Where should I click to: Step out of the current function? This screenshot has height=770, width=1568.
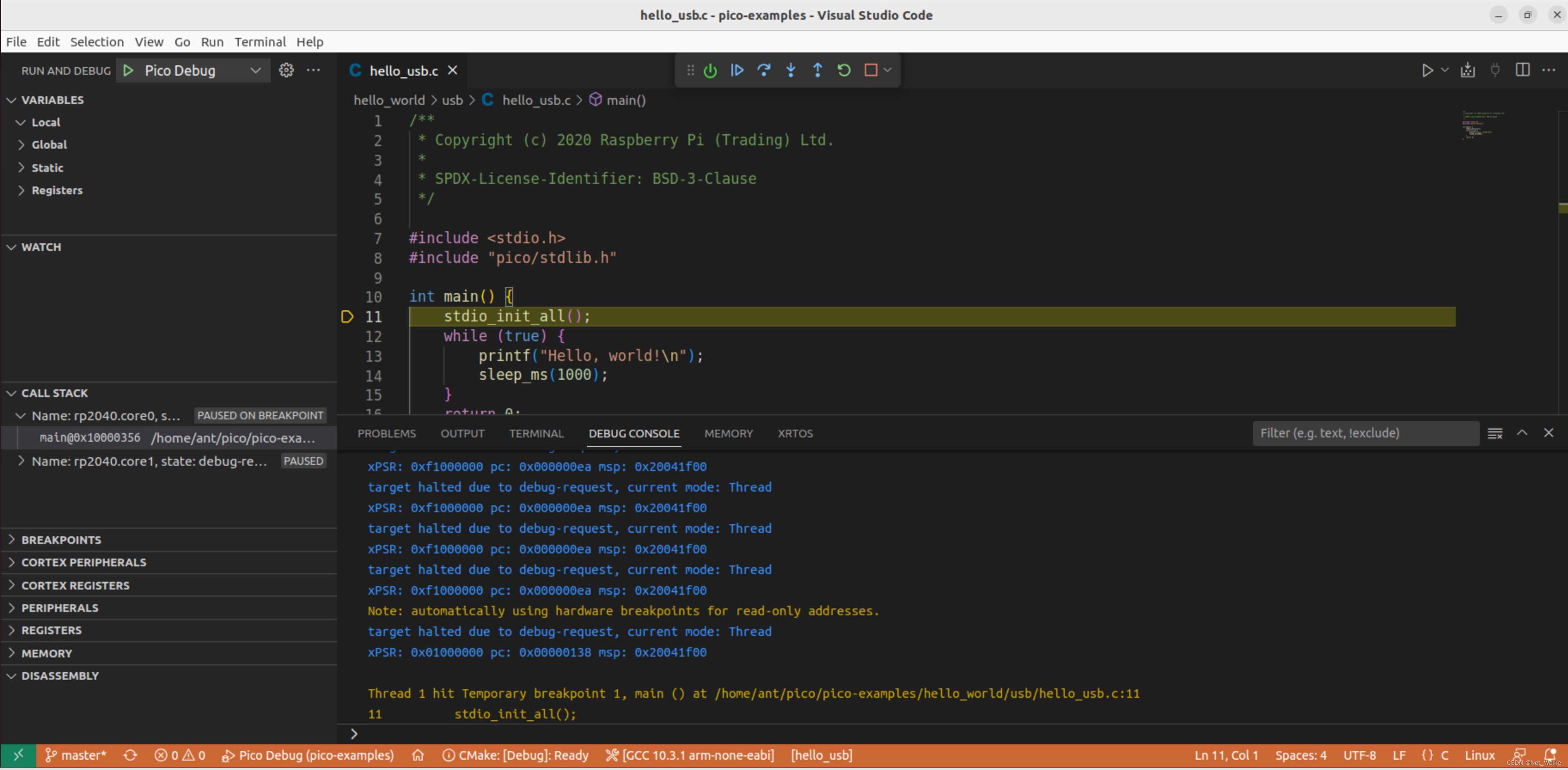(817, 70)
